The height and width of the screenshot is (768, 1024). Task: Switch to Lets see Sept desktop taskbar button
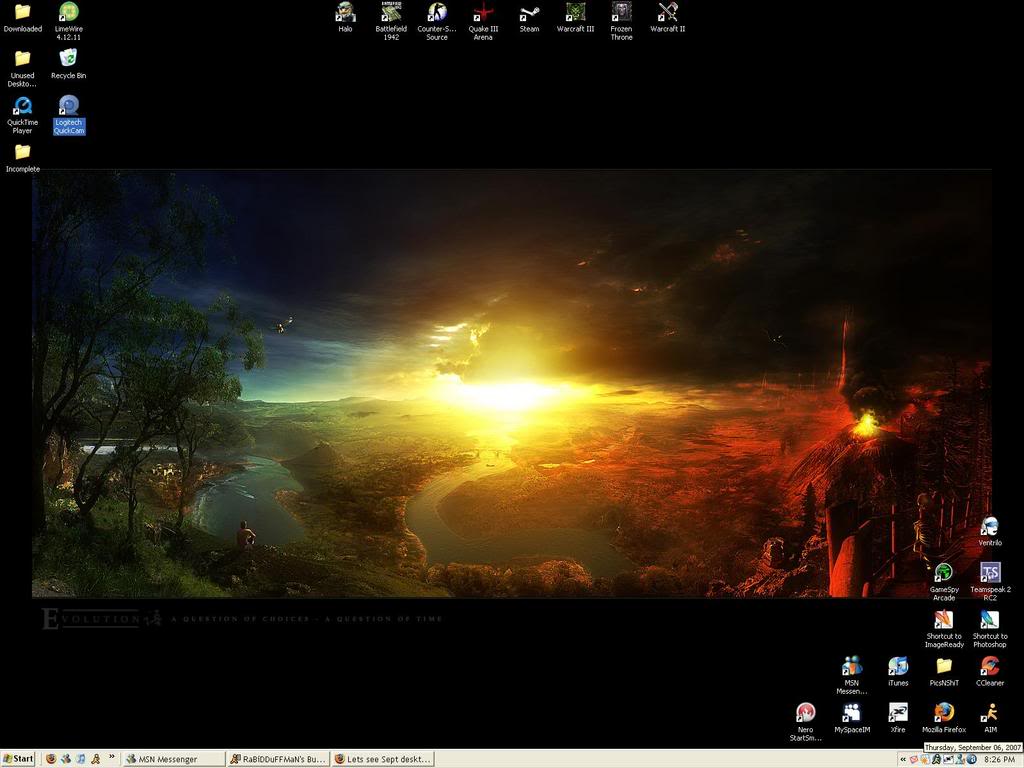pos(382,759)
